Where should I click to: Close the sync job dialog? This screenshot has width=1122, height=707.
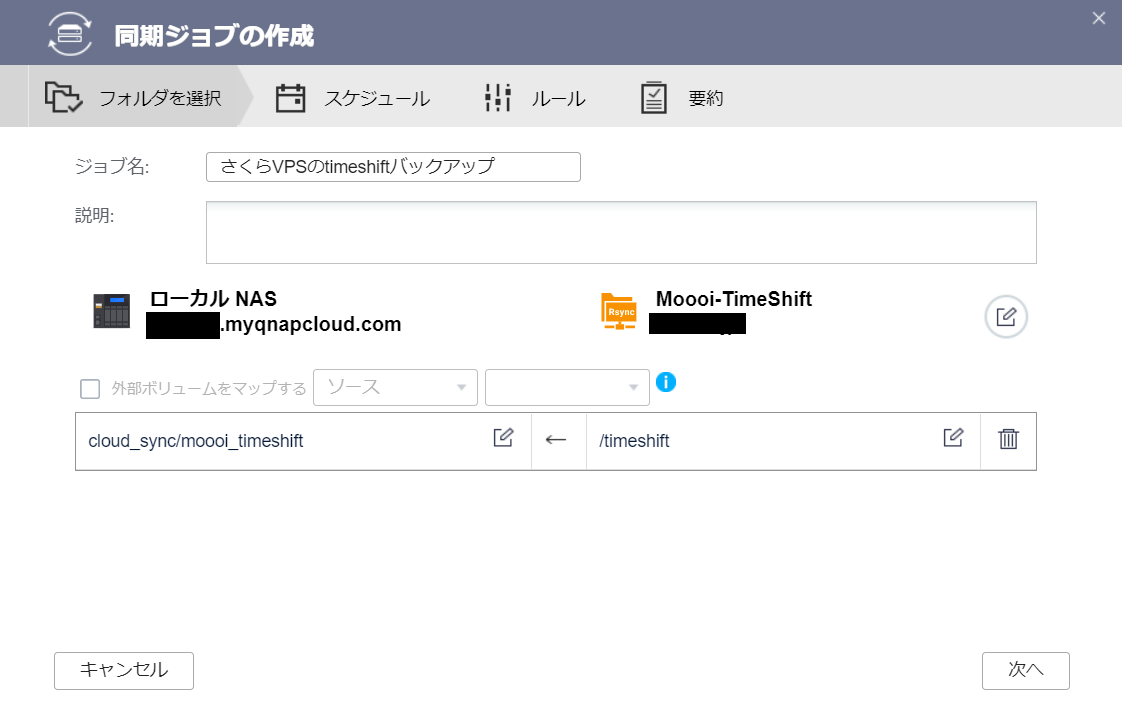coord(1099,19)
